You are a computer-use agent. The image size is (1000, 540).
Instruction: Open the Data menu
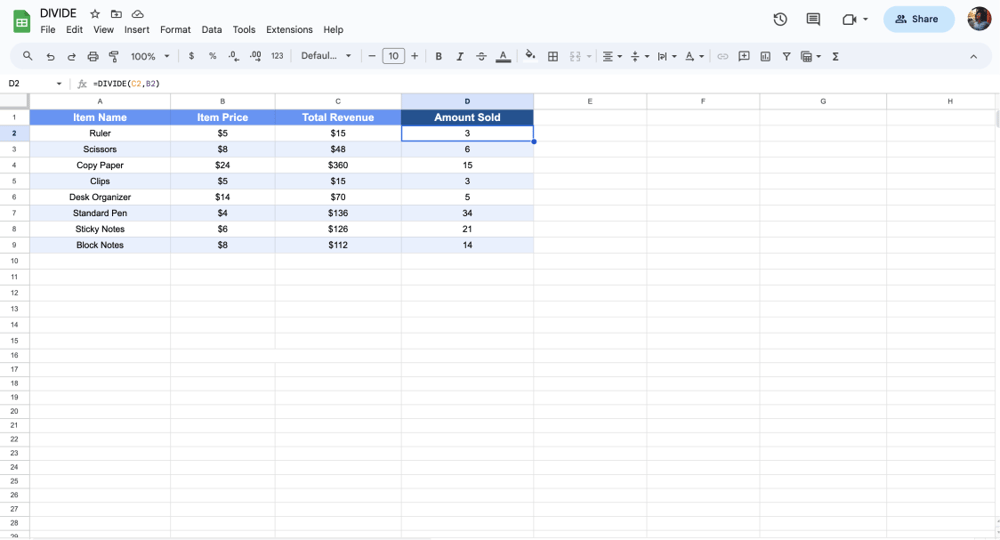pos(211,30)
